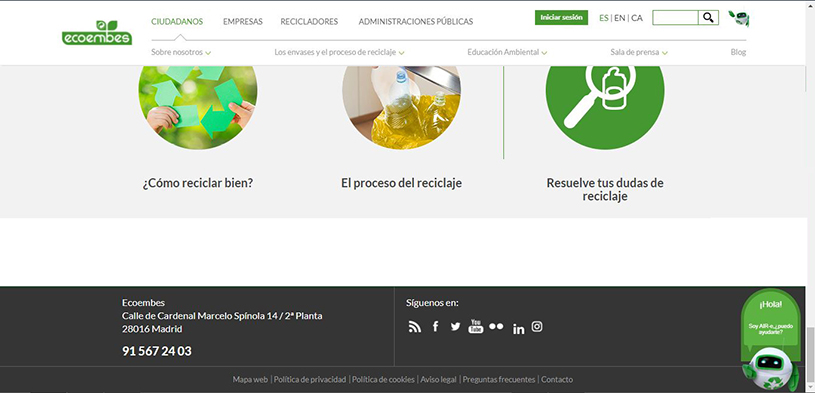Select the CIUDADANOS tab
Image resolution: width=815 pixels, height=393 pixels.
[x=177, y=22]
